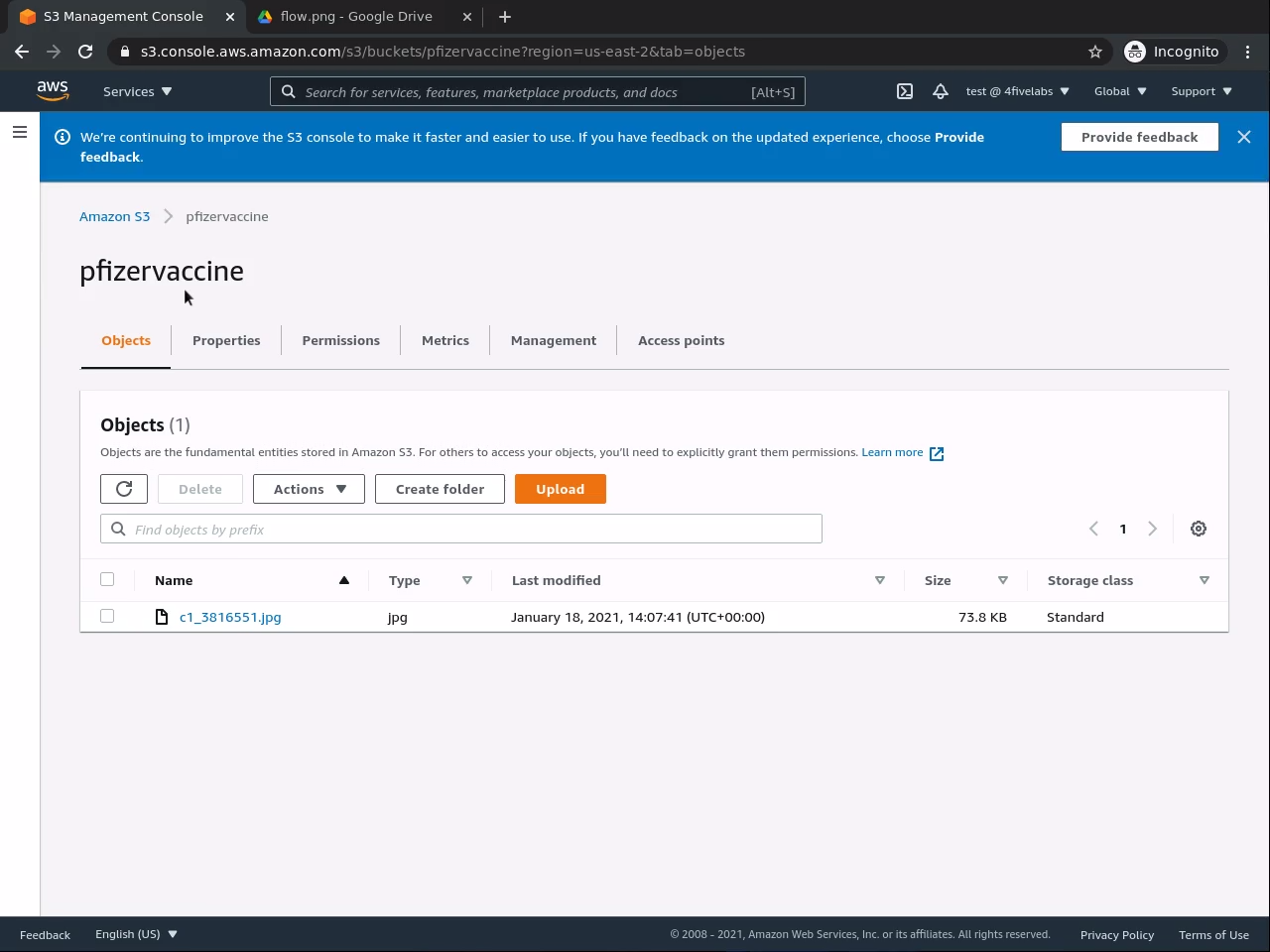Click the page number 1 in pagination
This screenshot has height=952, width=1270.
(x=1123, y=529)
